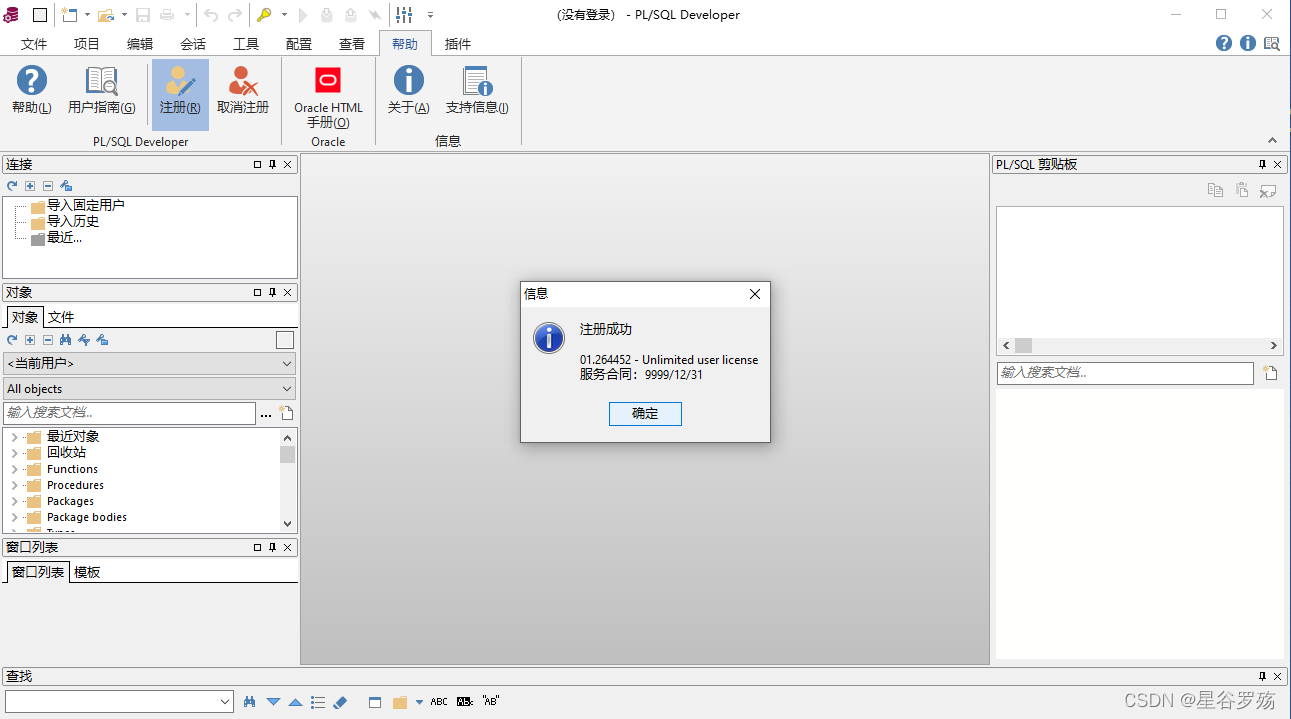
Task: Click the folder icon in Find (查找) bar
Action: (400, 702)
